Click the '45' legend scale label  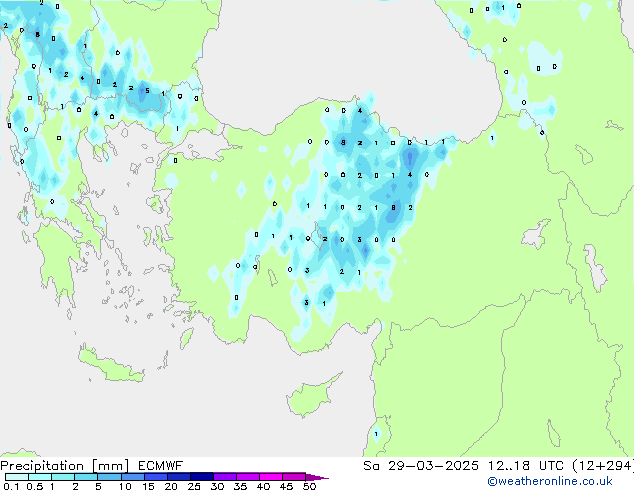pyautogui.click(x=286, y=486)
